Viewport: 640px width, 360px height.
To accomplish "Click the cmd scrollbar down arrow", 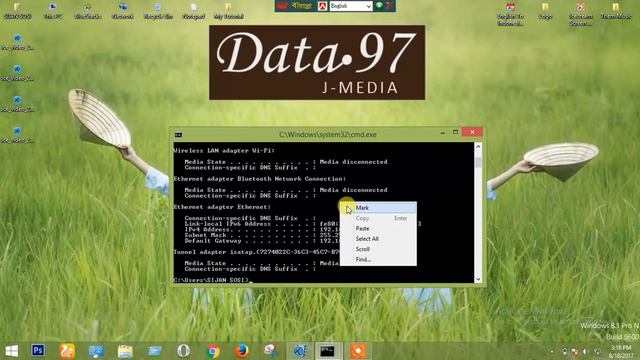I will point(478,279).
